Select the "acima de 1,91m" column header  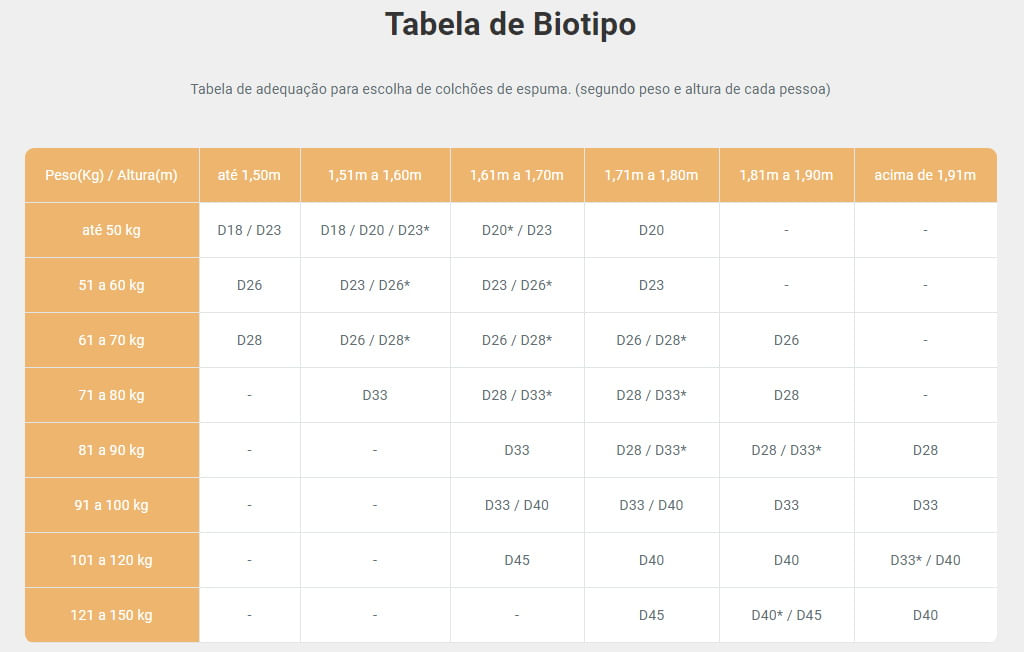pos(925,175)
